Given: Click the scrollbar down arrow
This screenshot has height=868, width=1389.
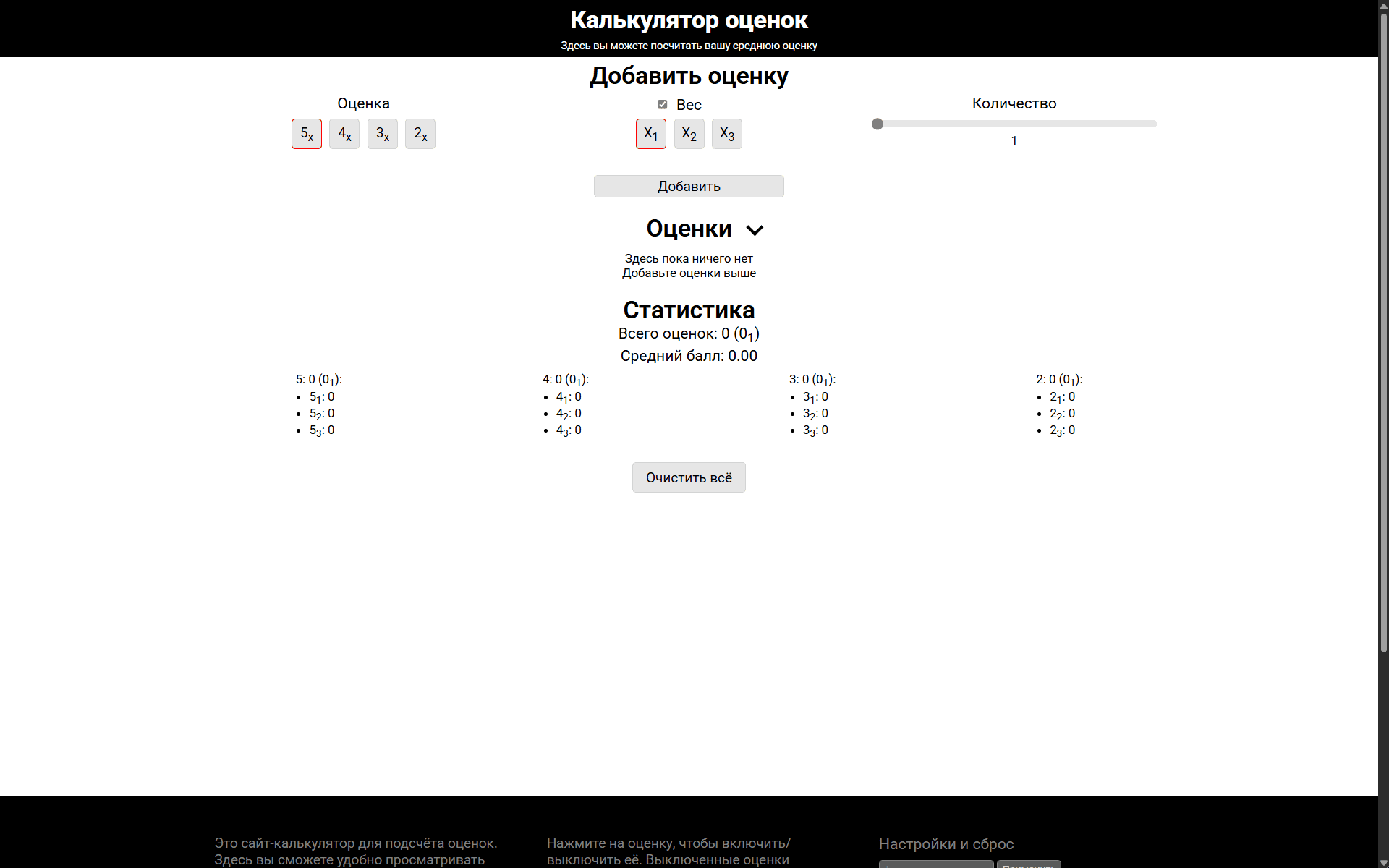Looking at the screenshot, I should pos(1383,862).
